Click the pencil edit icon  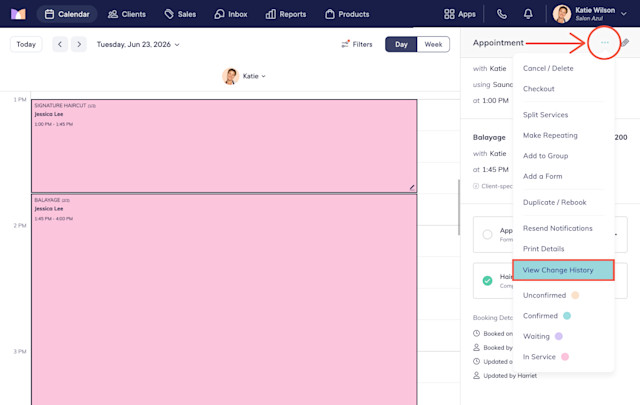[625, 42]
